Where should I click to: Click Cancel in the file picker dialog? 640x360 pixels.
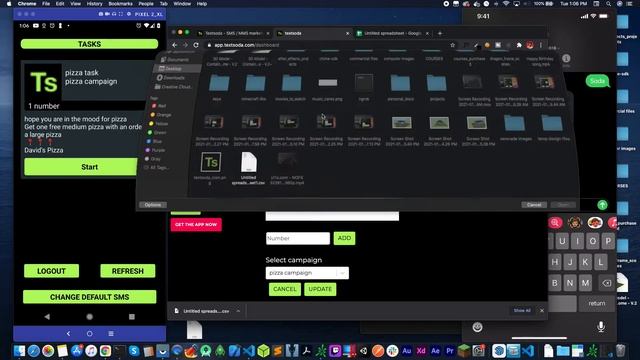534,205
